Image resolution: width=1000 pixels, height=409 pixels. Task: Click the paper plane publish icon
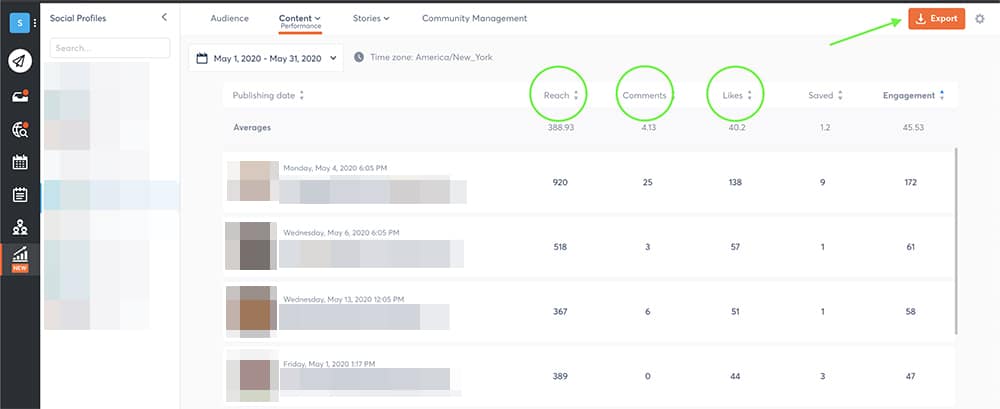(x=20, y=61)
